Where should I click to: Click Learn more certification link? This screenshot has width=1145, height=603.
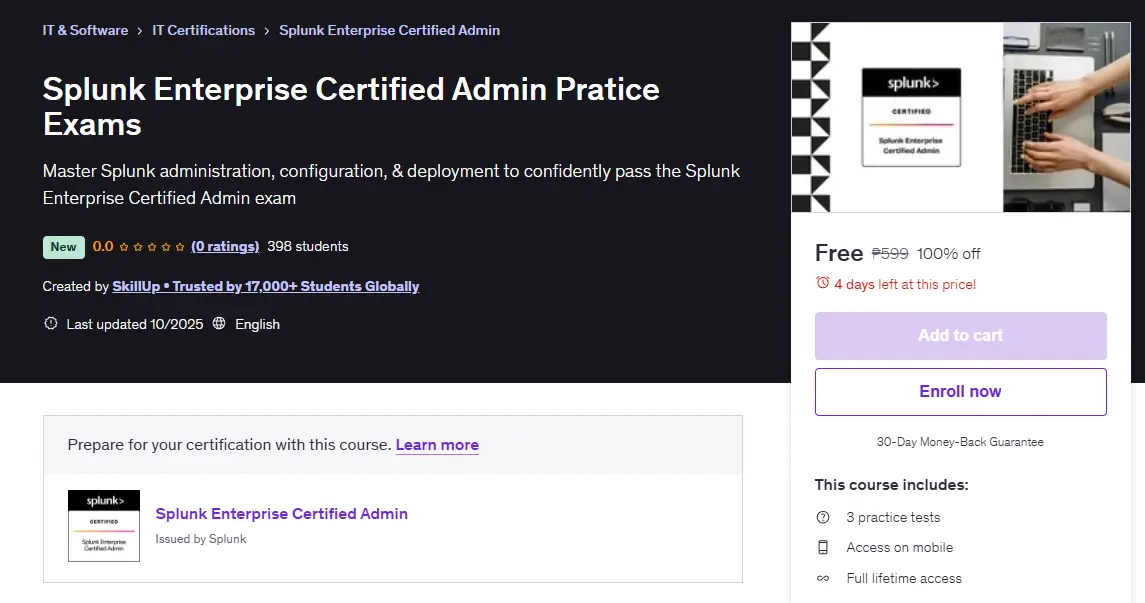point(437,445)
